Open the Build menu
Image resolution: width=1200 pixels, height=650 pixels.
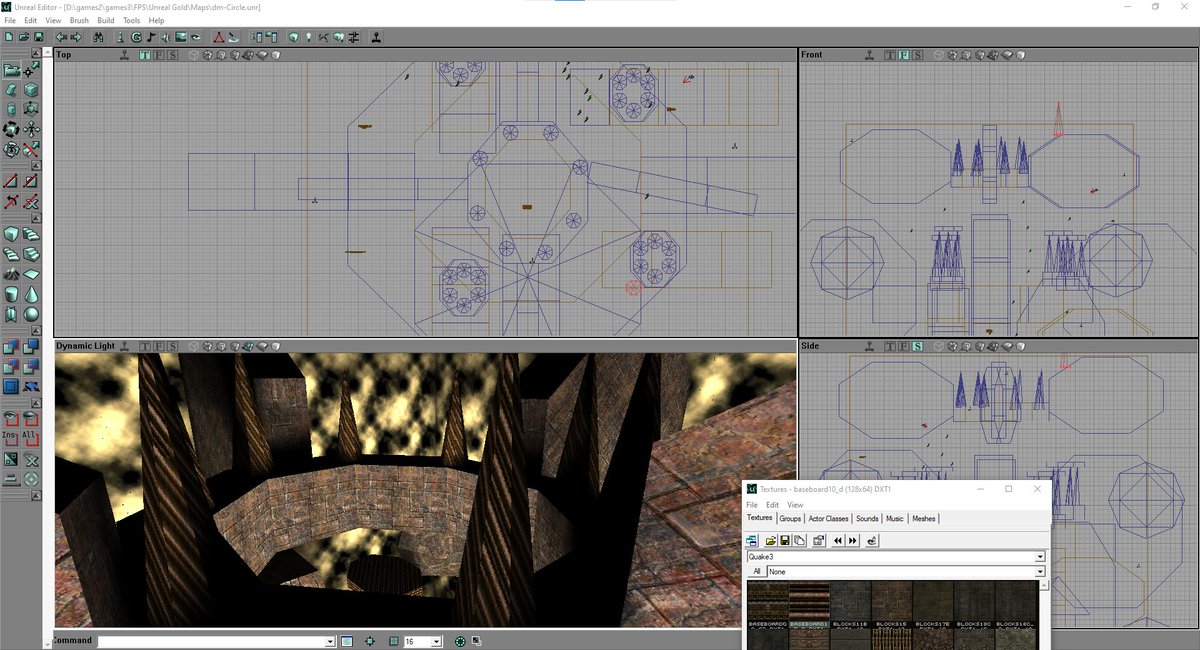106,20
